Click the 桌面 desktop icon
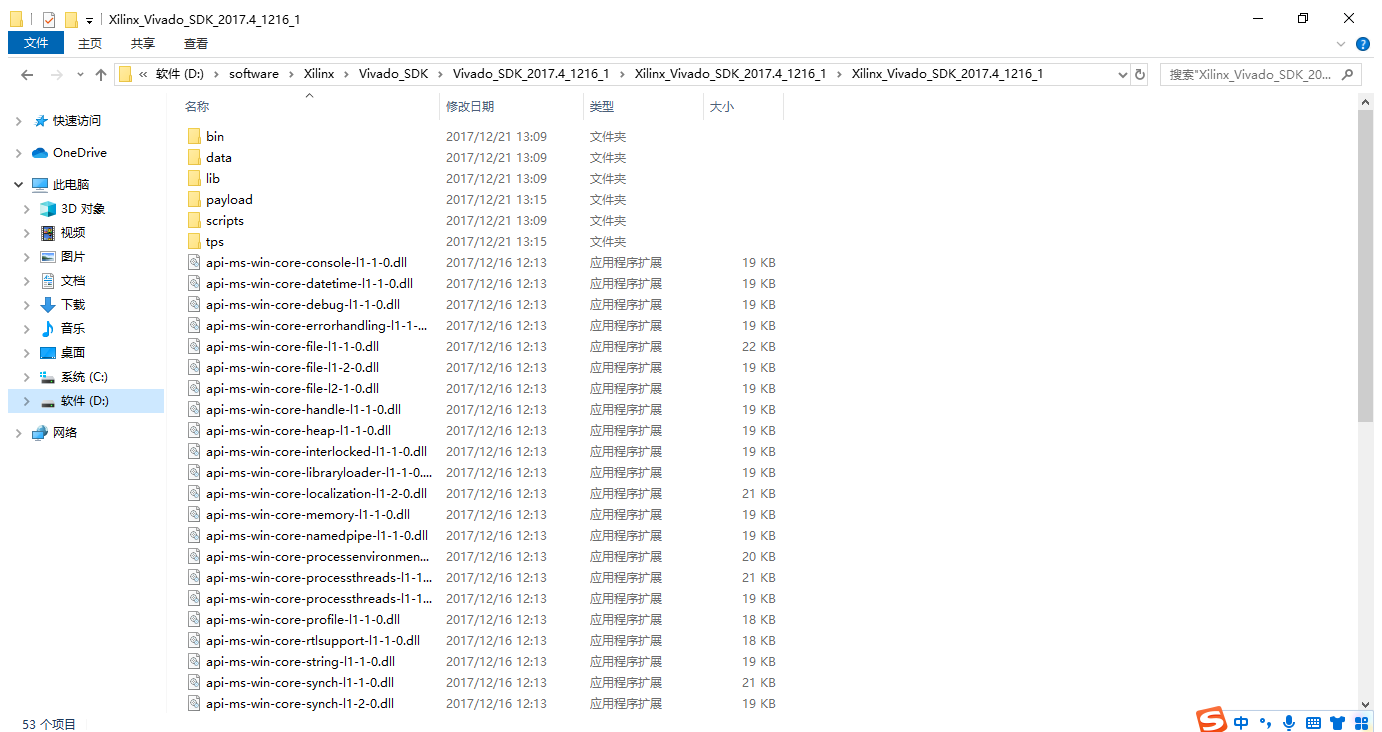The width and height of the screenshot is (1382, 732). (x=48, y=353)
